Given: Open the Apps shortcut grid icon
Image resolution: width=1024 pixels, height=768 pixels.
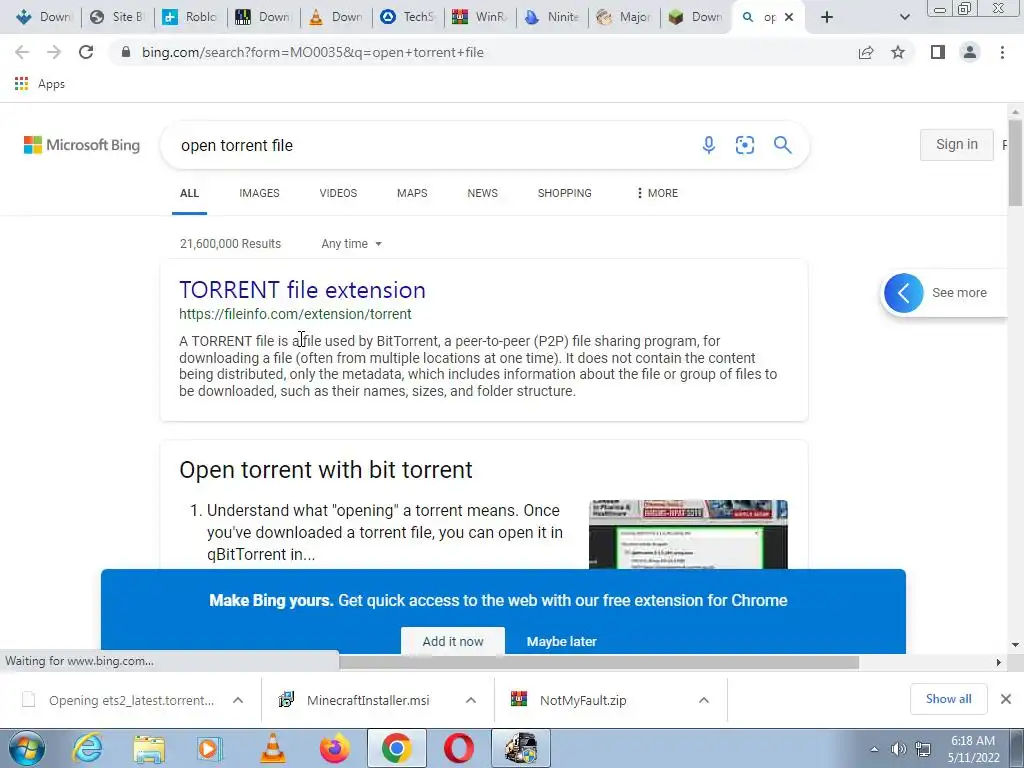Looking at the screenshot, I should coord(22,84).
